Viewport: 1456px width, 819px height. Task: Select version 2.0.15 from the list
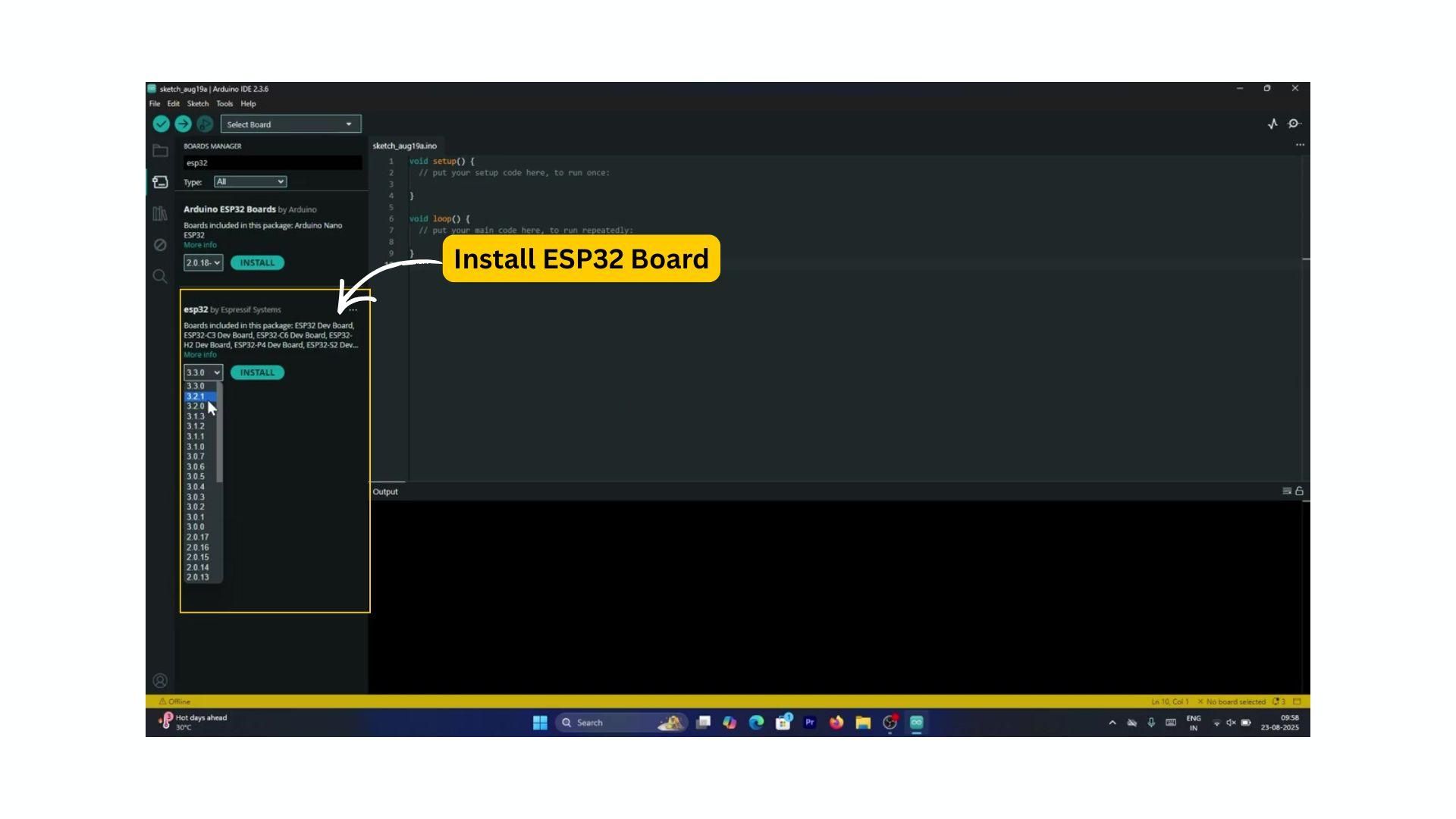[x=201, y=557]
